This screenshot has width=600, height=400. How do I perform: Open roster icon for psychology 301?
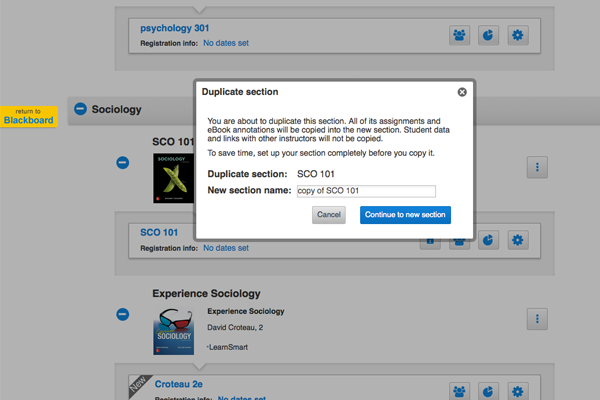point(460,35)
